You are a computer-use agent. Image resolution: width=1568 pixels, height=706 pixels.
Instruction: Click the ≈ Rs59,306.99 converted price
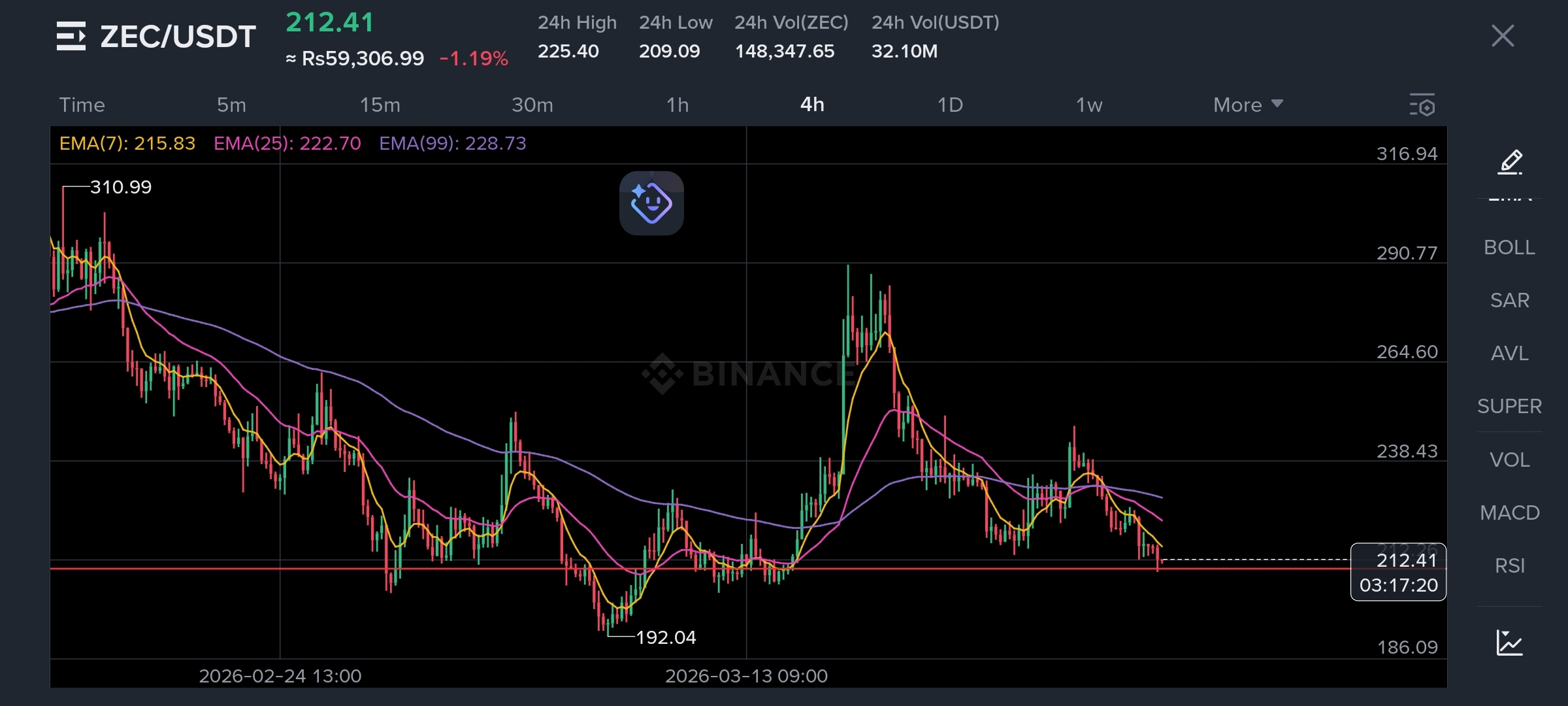point(355,59)
